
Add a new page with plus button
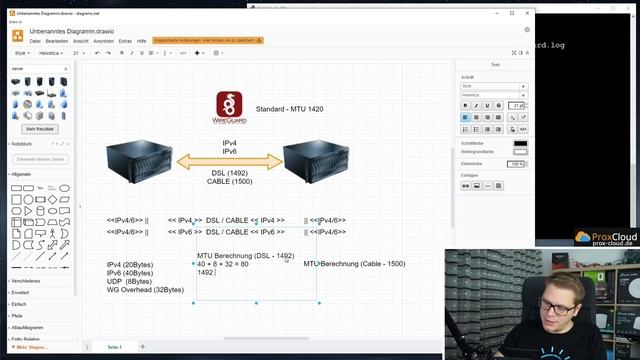click(143, 347)
